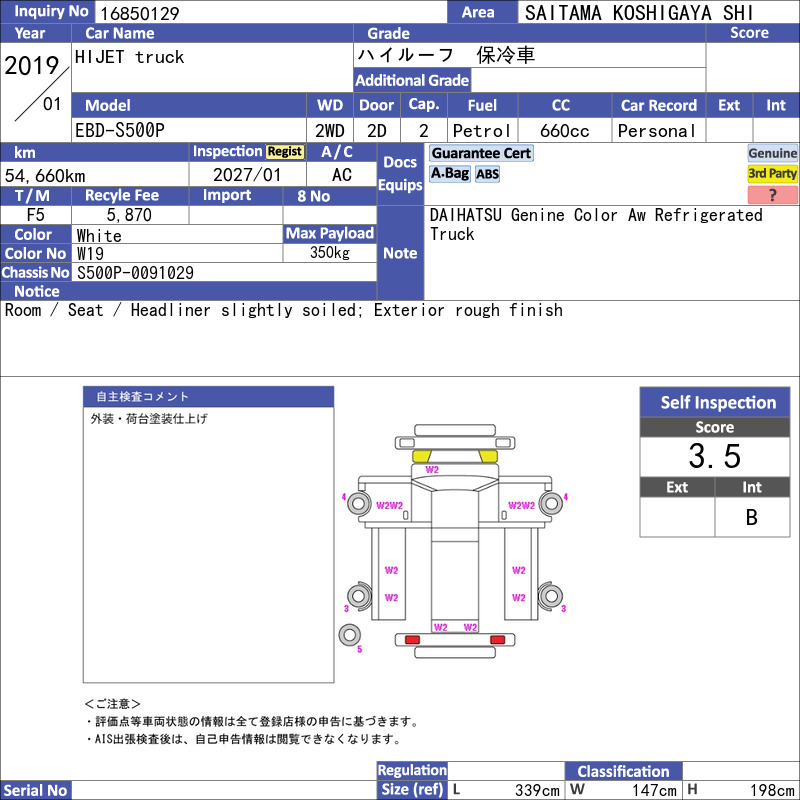800x800 pixels.
Task: Click the inquiry number 16850129
Action: 140,13
